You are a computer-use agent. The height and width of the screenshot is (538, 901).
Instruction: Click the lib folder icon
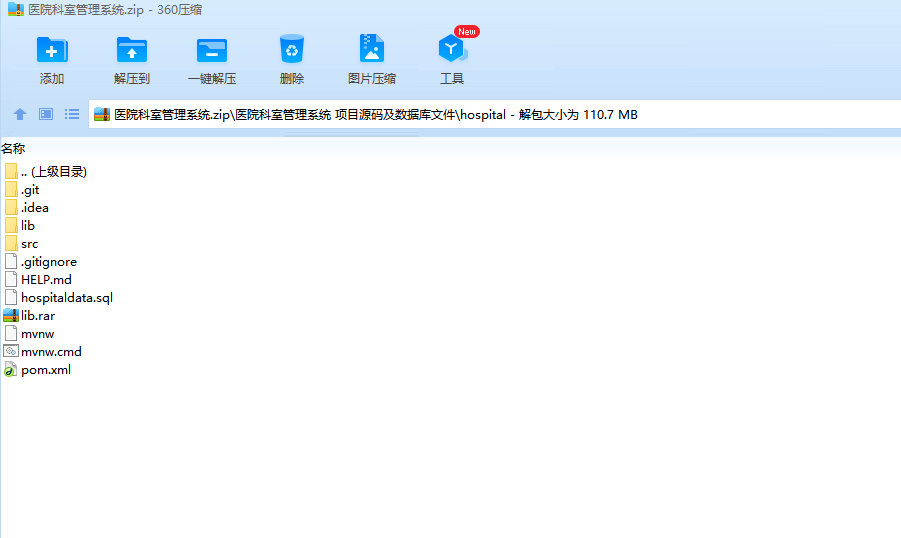pos(11,225)
